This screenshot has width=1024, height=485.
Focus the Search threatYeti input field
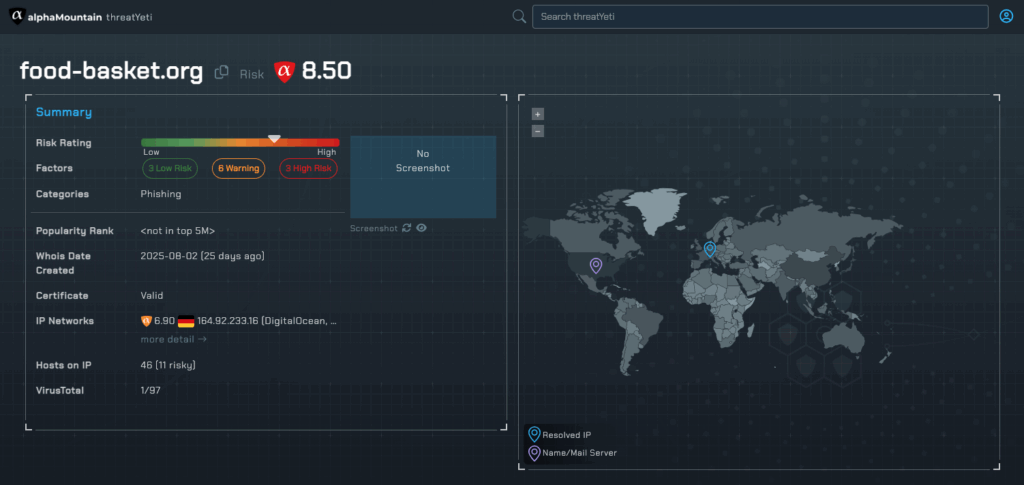pyautogui.click(x=760, y=17)
